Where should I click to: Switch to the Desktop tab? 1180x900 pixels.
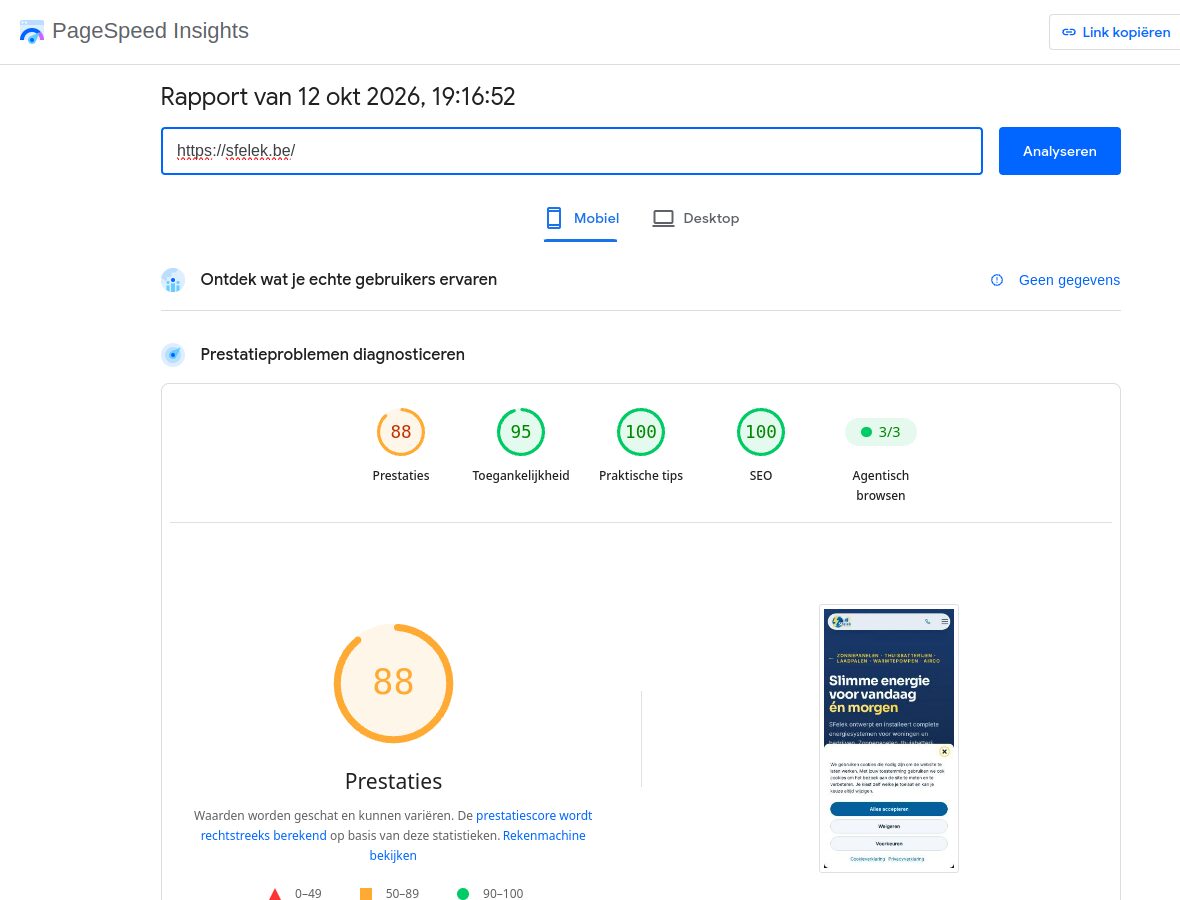pyautogui.click(x=695, y=219)
